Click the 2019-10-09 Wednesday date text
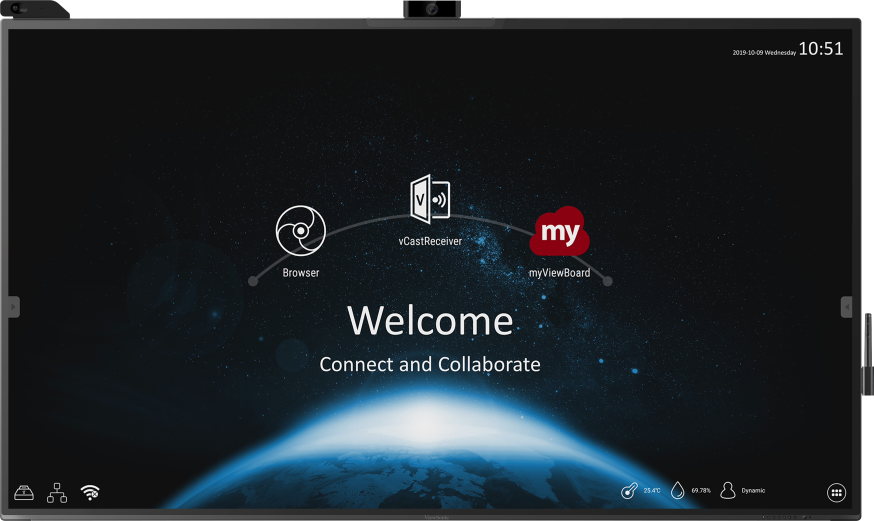This screenshot has width=874, height=521. click(x=764, y=52)
